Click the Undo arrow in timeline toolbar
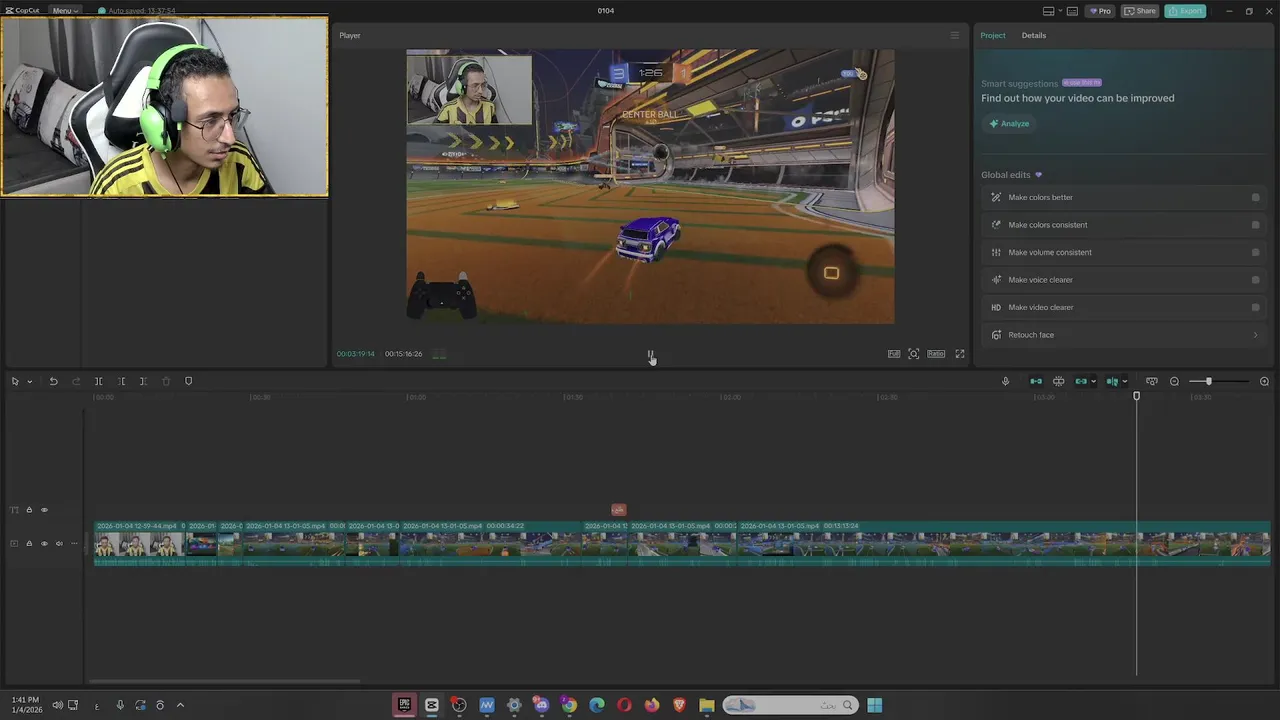The width and height of the screenshot is (1280, 720). 53,381
